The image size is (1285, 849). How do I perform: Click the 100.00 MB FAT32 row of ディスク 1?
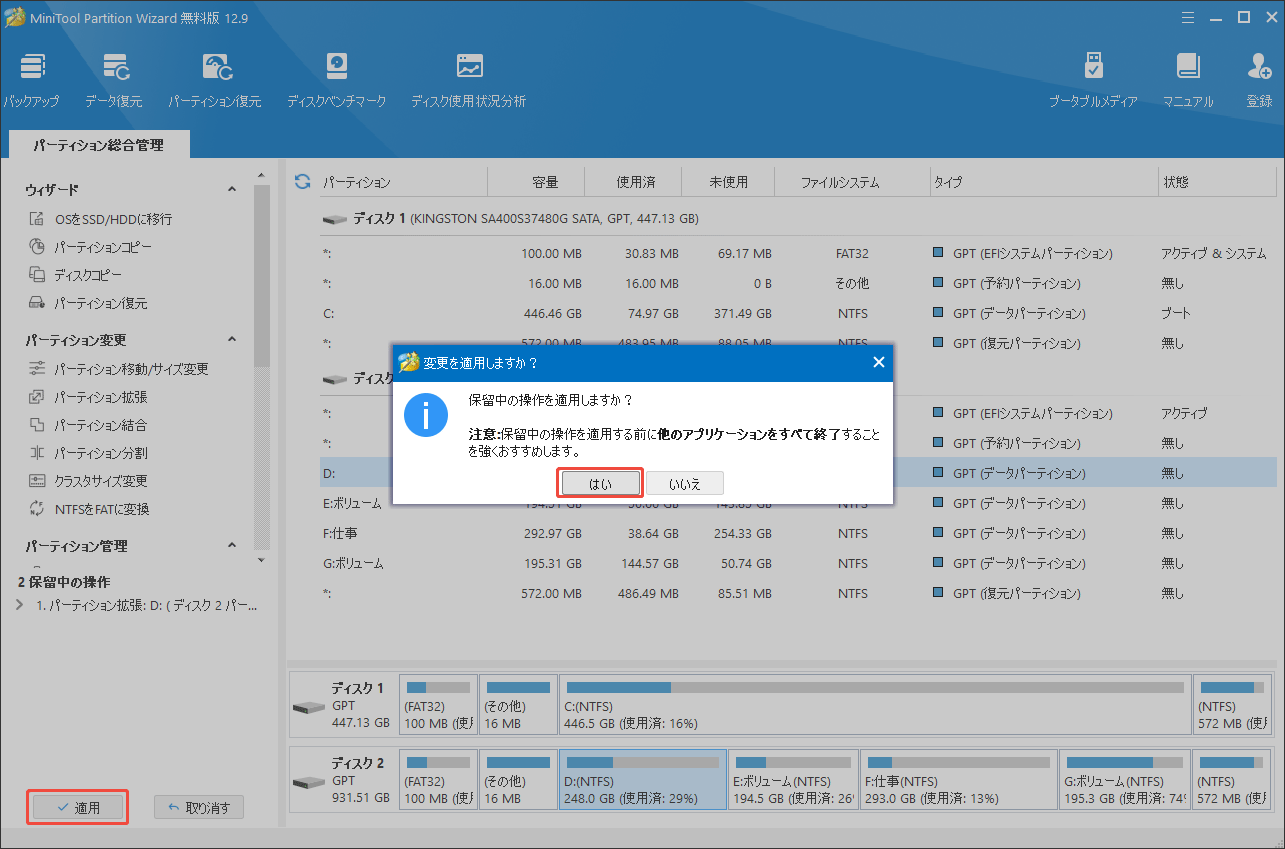[798, 253]
